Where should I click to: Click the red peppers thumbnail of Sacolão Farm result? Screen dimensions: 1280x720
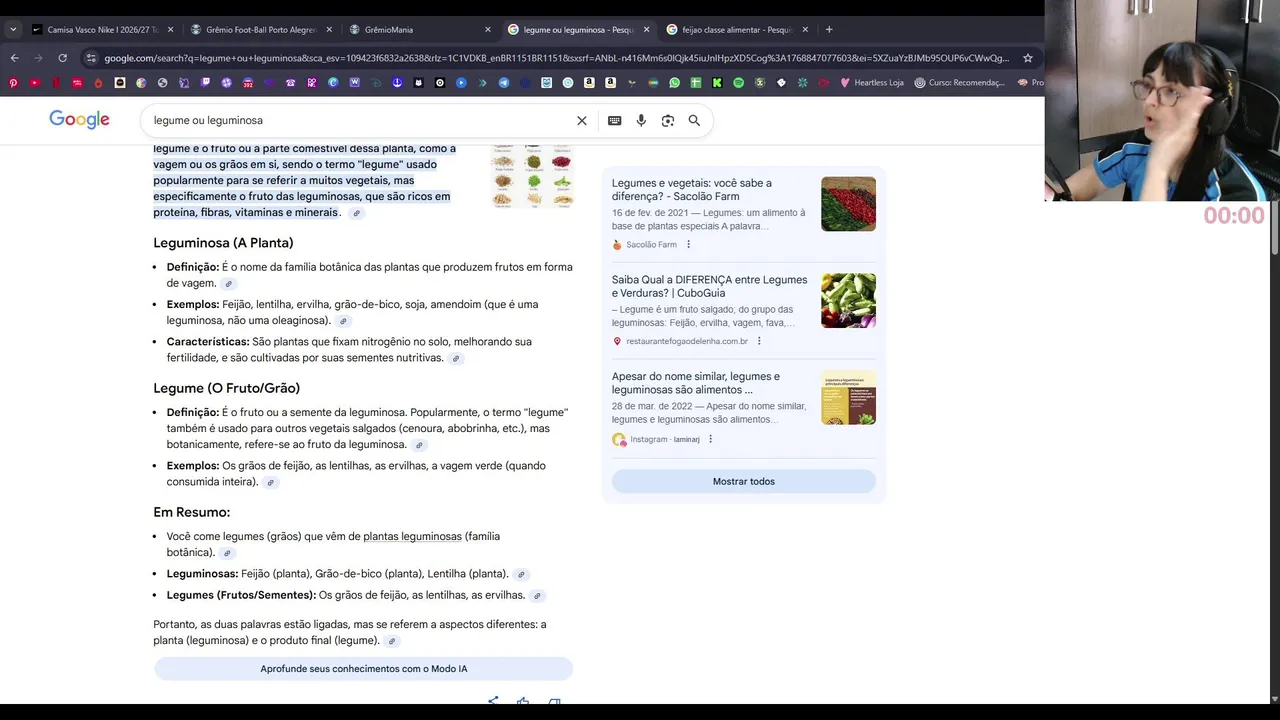click(x=848, y=204)
